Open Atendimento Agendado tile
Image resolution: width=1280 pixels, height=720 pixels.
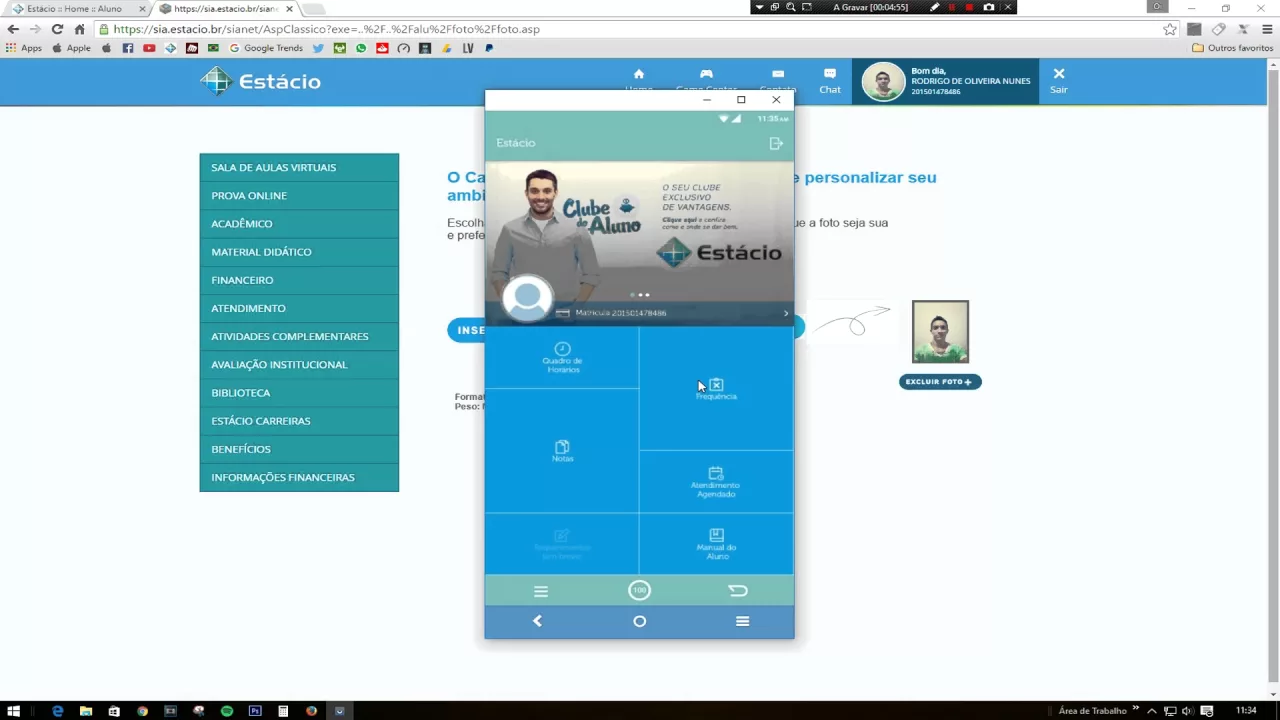pos(716,482)
